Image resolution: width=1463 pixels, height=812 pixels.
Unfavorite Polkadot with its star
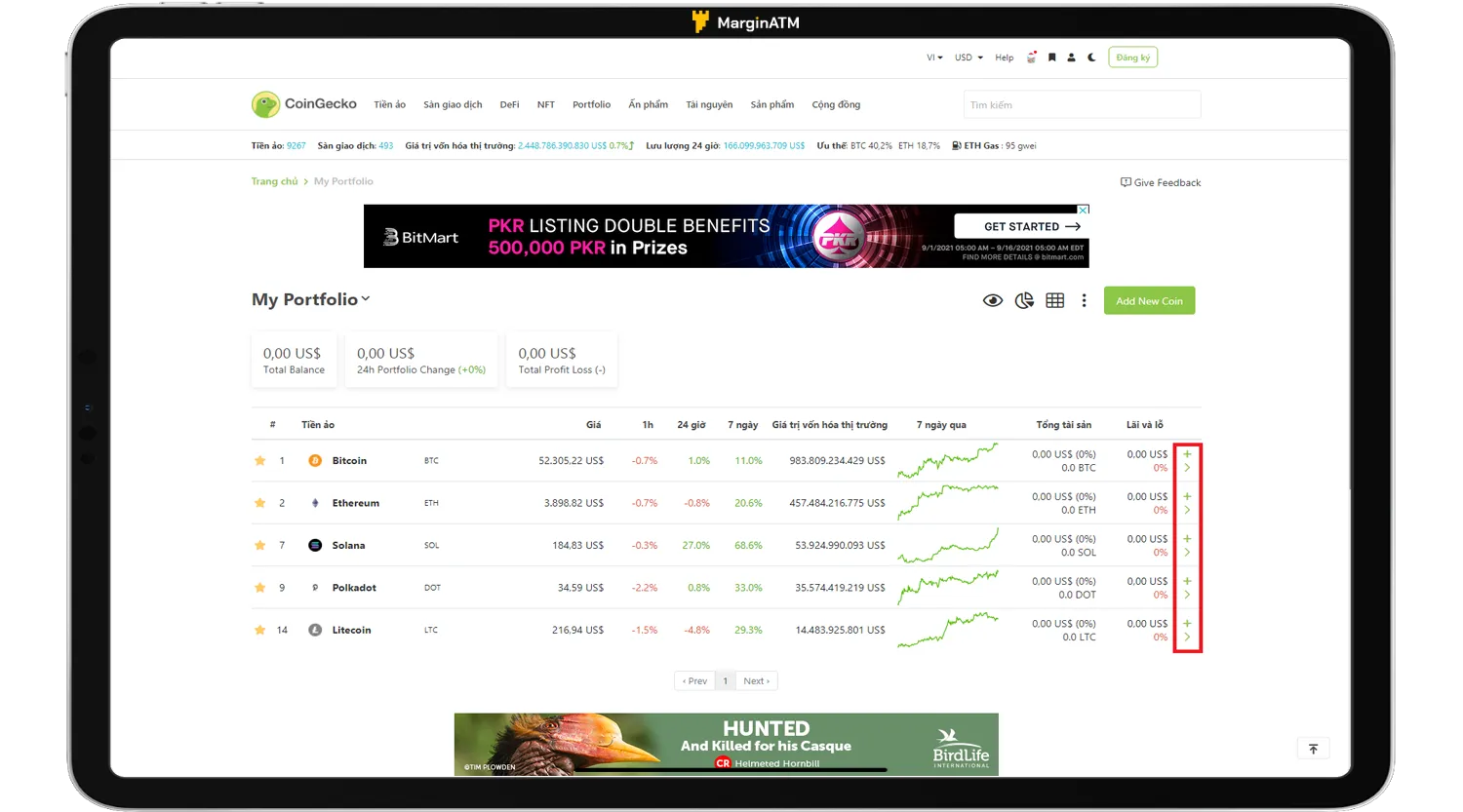point(260,588)
